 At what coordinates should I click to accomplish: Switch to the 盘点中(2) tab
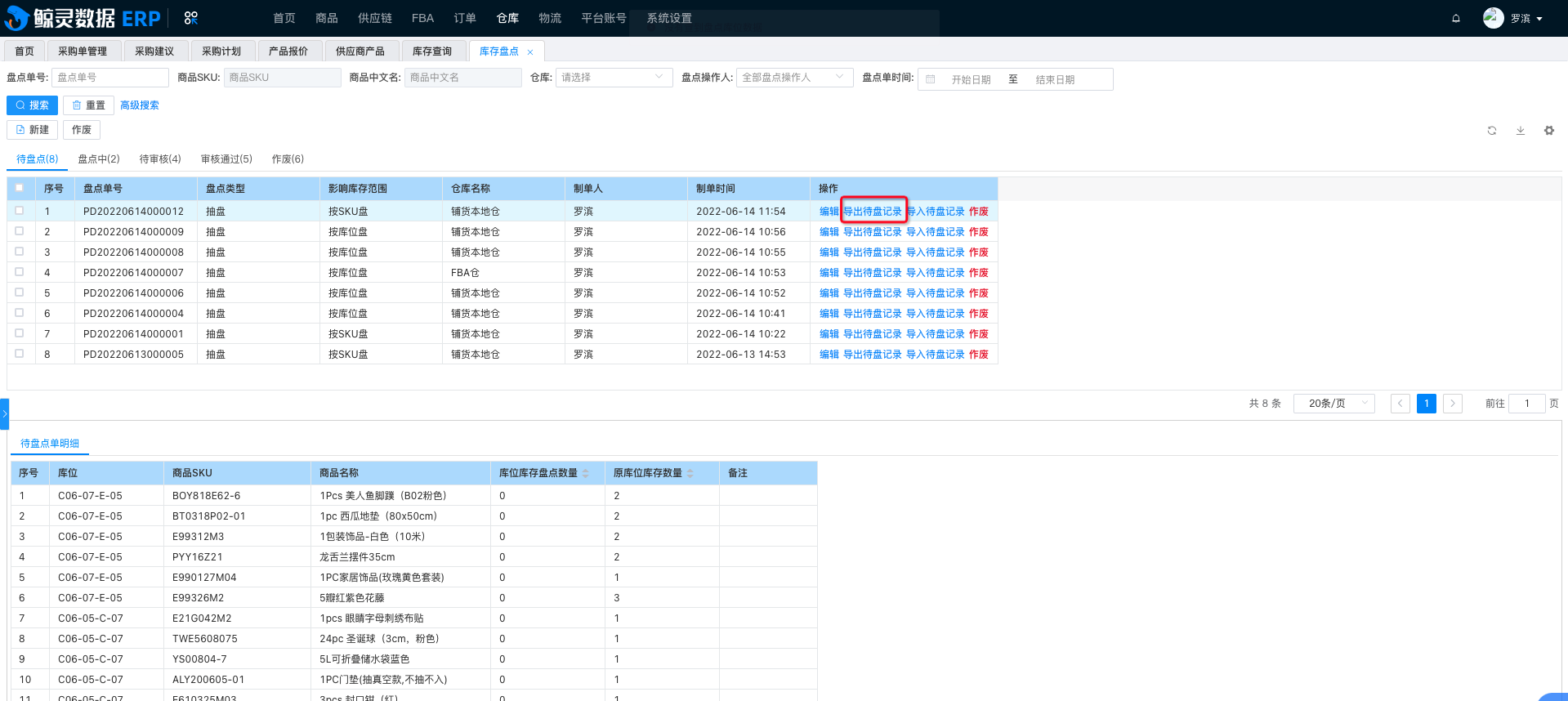99,159
